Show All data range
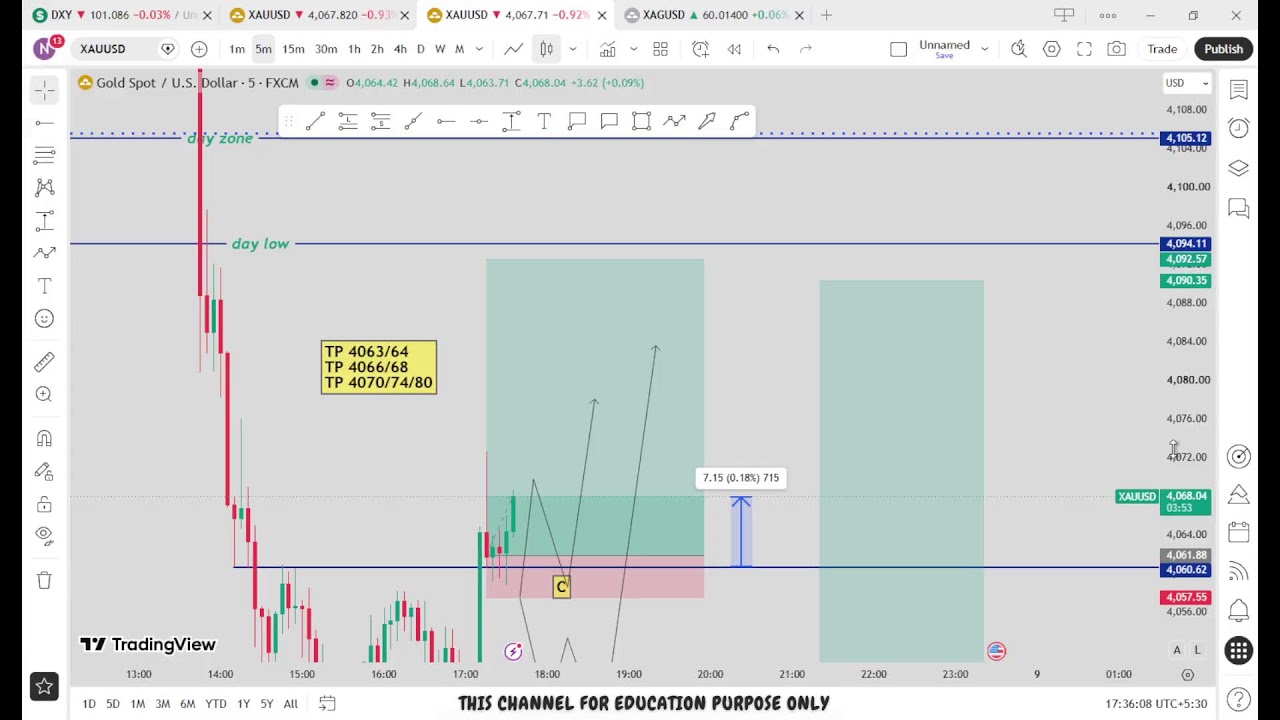Viewport: 1280px width, 720px height. tap(291, 704)
